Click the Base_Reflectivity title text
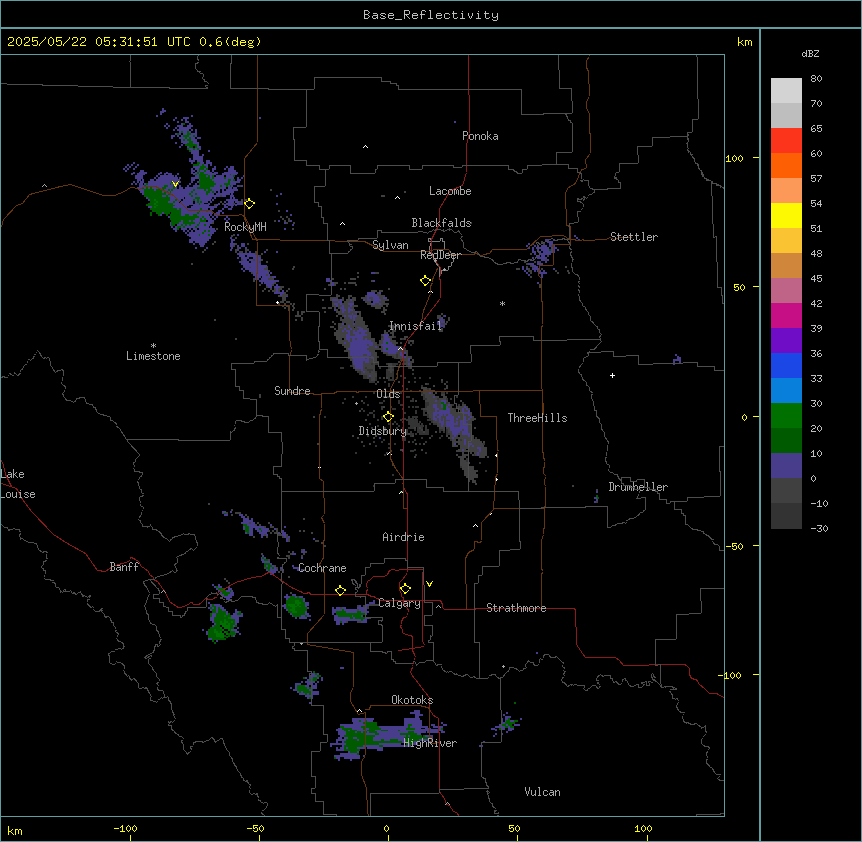Screen dimensions: 862x842 pyautogui.click(x=431, y=15)
